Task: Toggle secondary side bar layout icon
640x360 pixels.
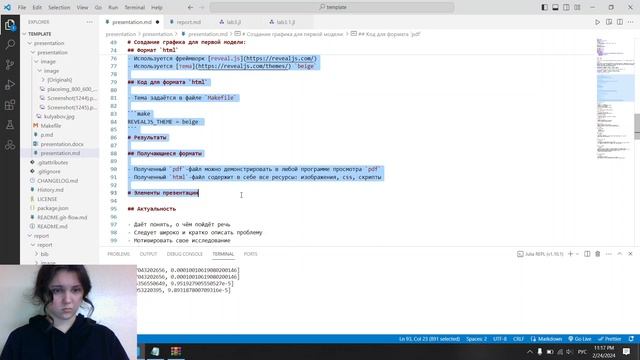Action: point(567,7)
